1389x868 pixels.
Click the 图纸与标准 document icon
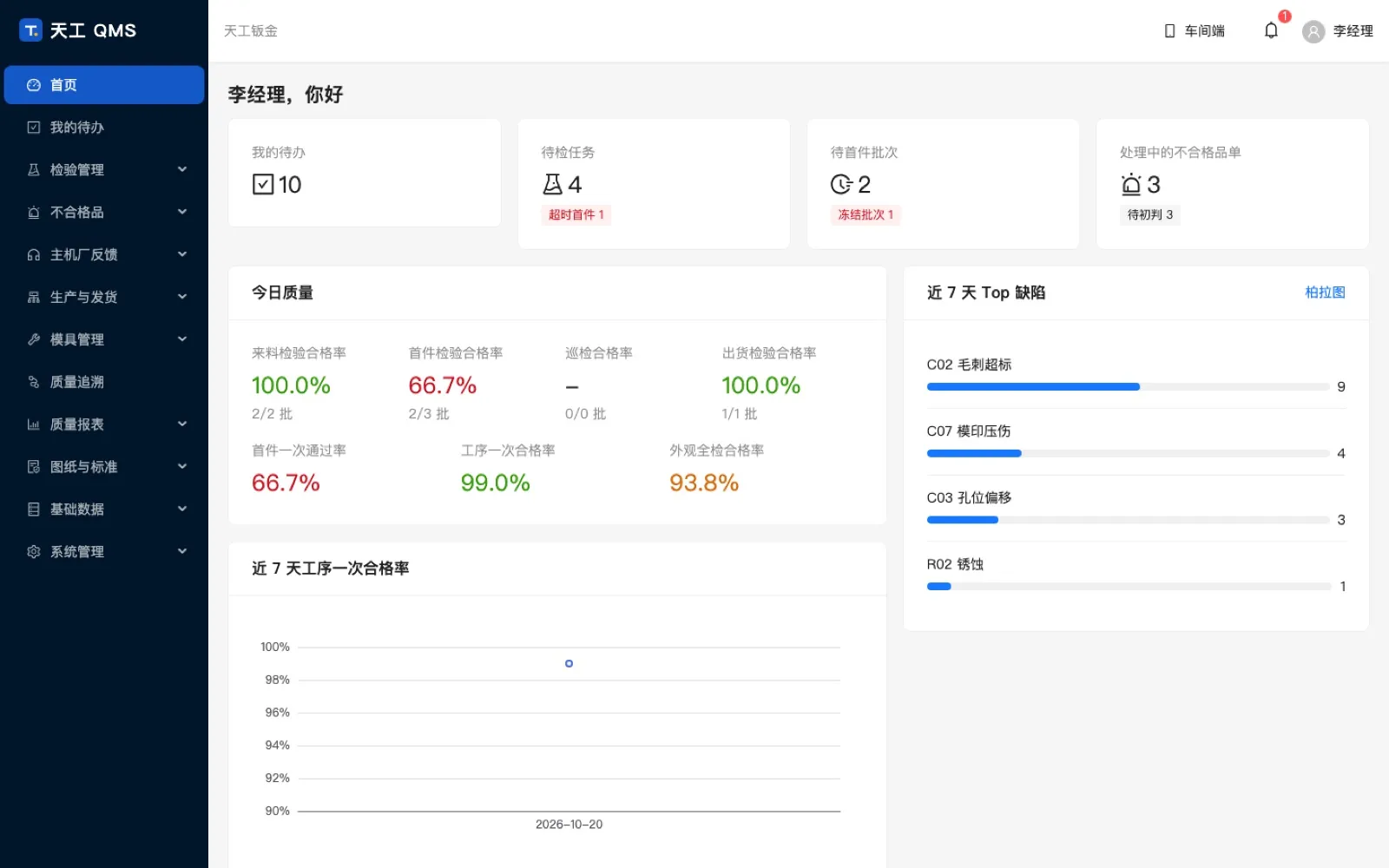click(x=34, y=467)
